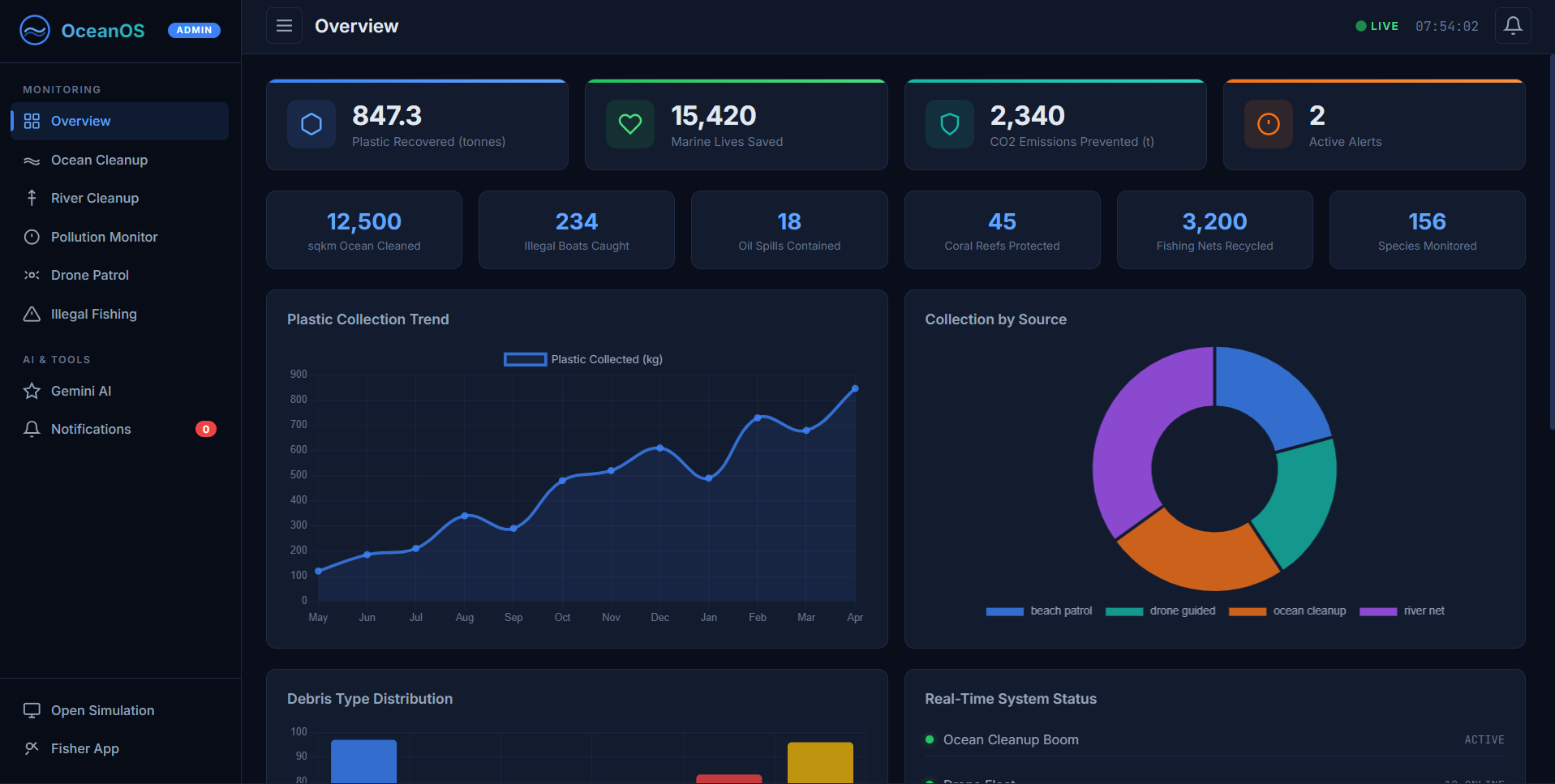
Task: Click the Ocean Cleanup Boom green status dot
Action: tap(930, 739)
